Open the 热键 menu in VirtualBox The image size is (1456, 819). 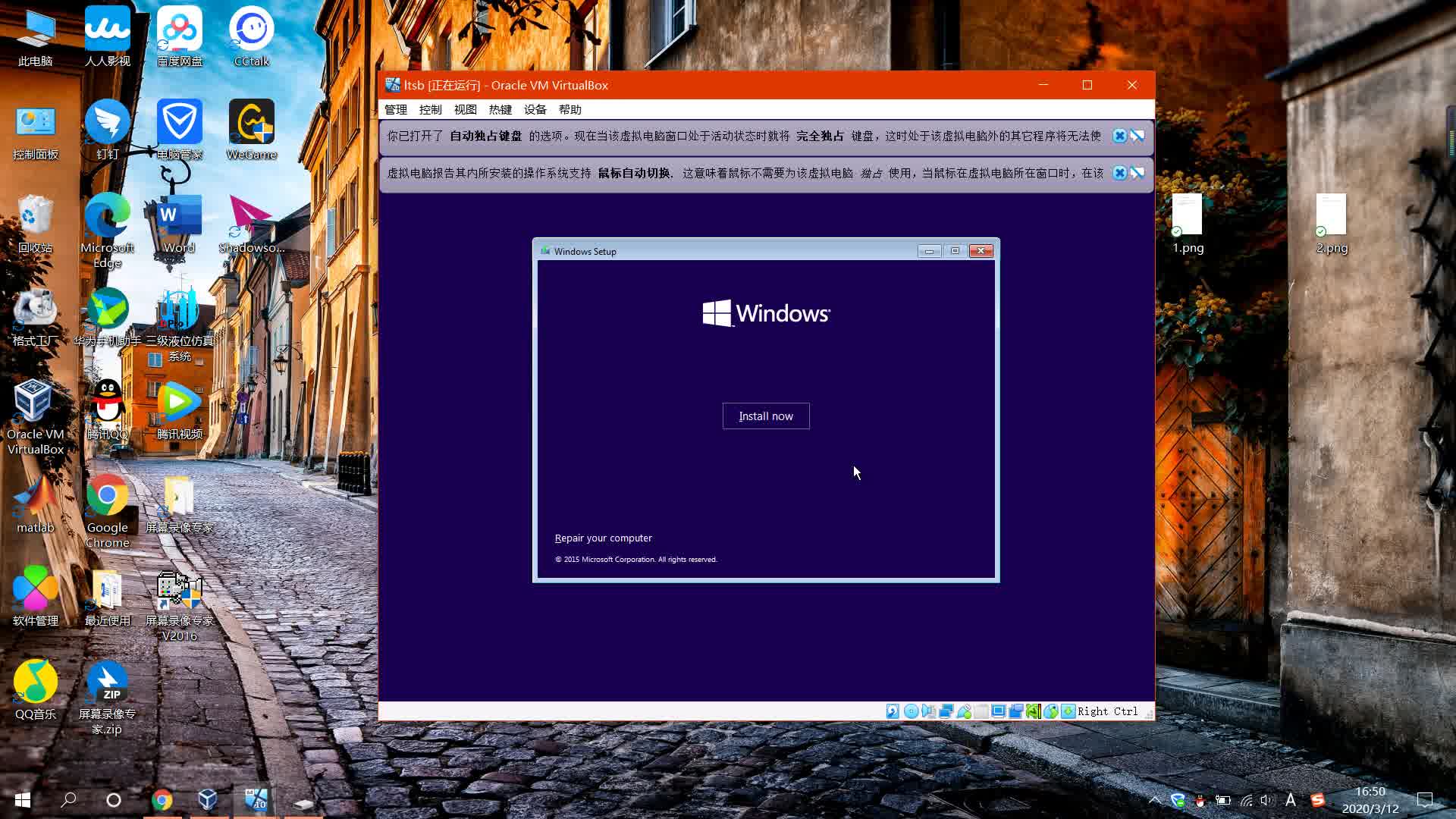(500, 109)
